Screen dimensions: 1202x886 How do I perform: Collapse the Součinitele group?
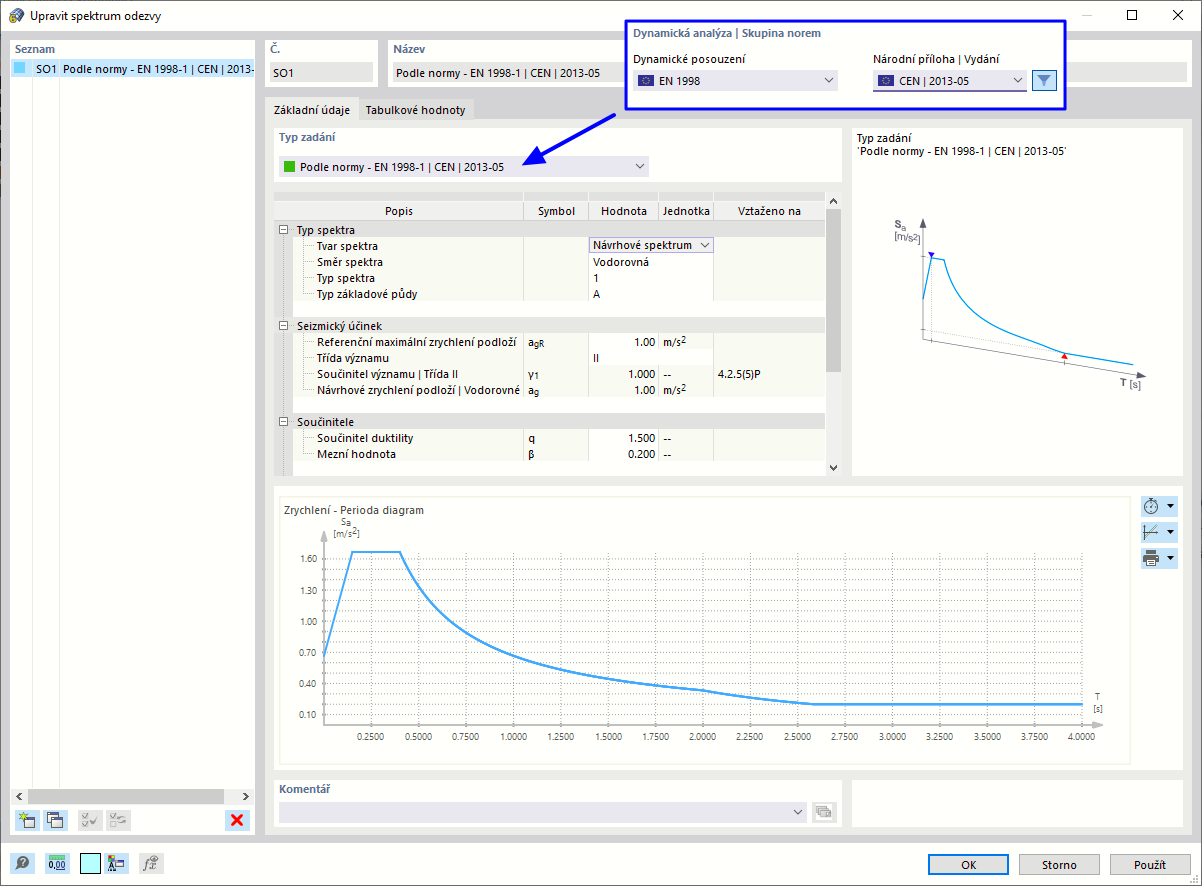[284, 422]
